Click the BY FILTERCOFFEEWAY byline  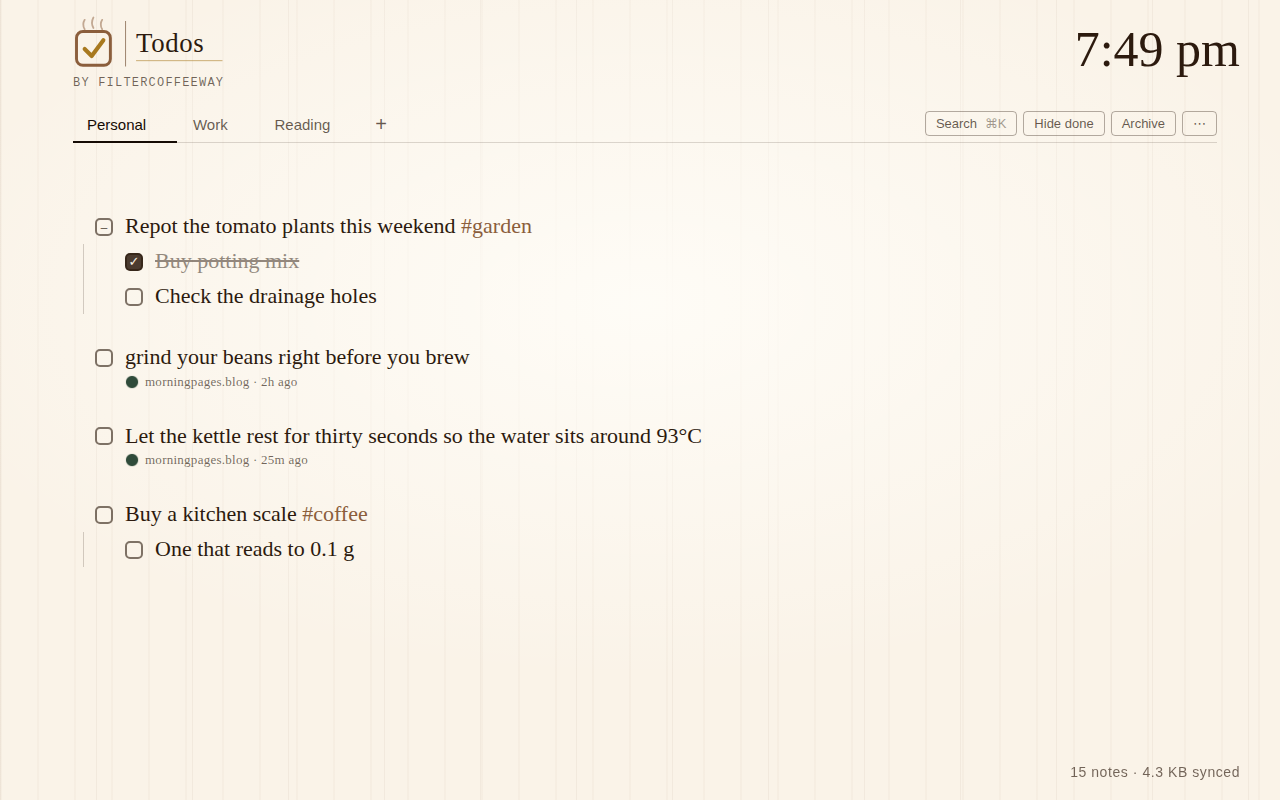[x=148, y=82]
